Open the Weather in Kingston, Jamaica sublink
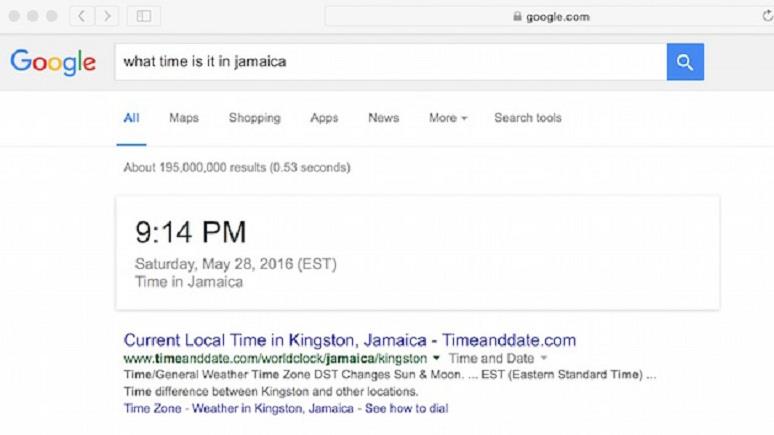Image resolution: width=774 pixels, height=435 pixels. pyautogui.click(x=272, y=408)
